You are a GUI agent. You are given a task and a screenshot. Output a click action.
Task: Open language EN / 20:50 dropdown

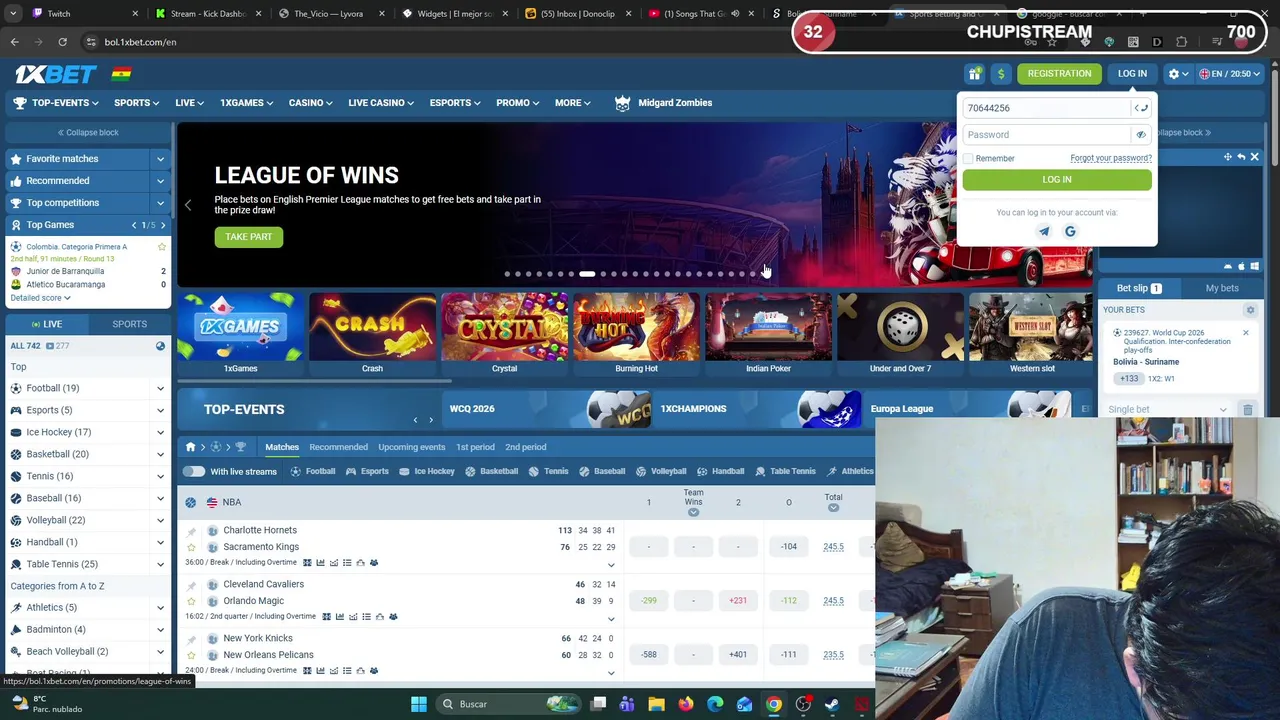point(1229,74)
